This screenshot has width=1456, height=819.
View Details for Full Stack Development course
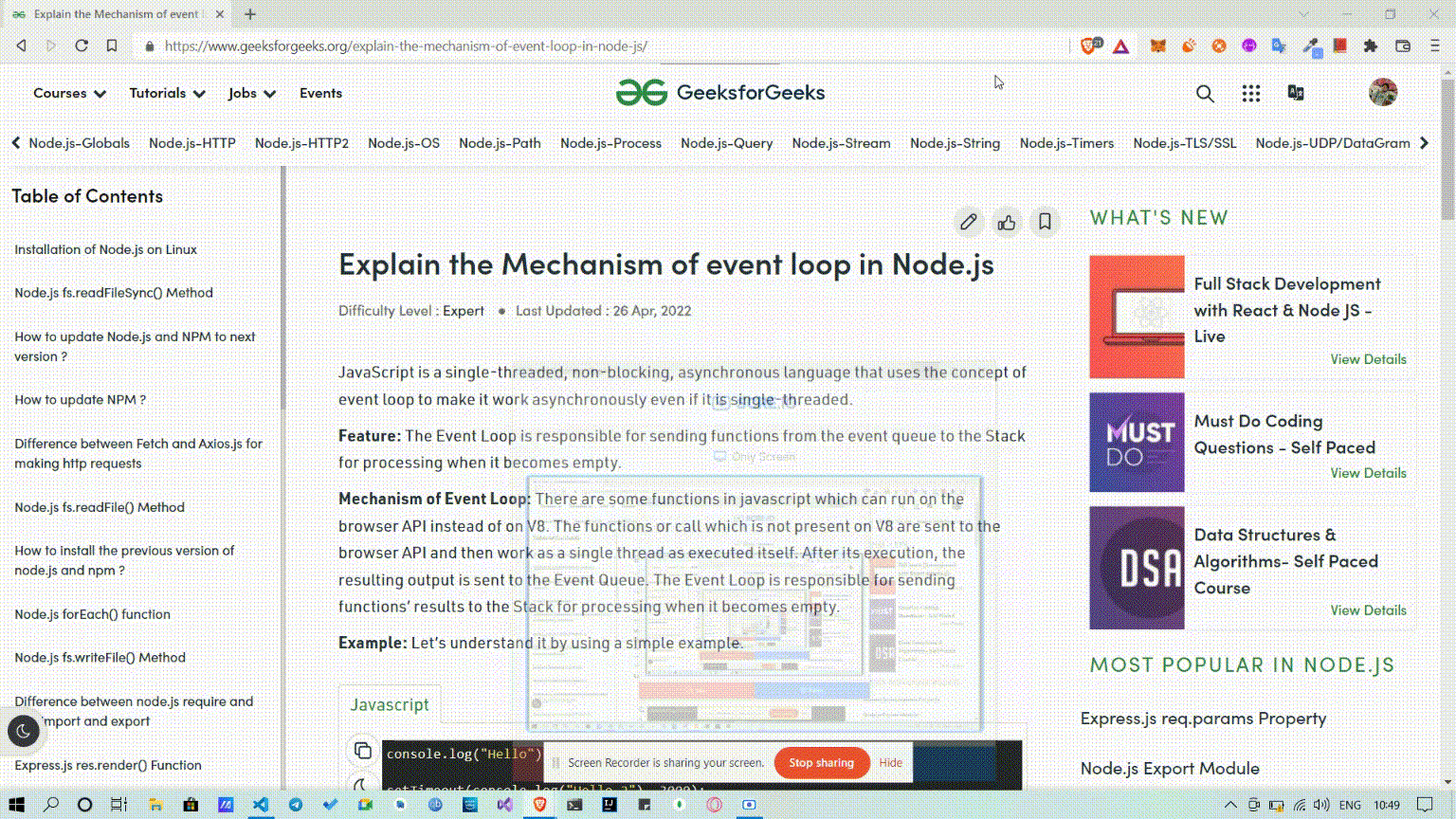point(1368,359)
